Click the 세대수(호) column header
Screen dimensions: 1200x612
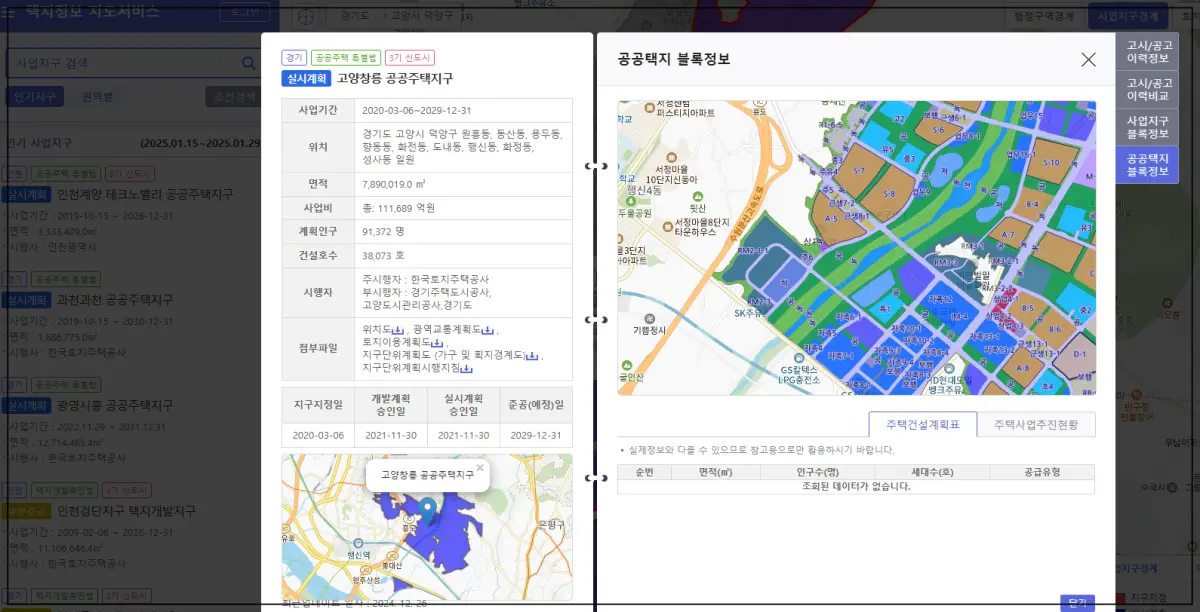click(x=932, y=472)
